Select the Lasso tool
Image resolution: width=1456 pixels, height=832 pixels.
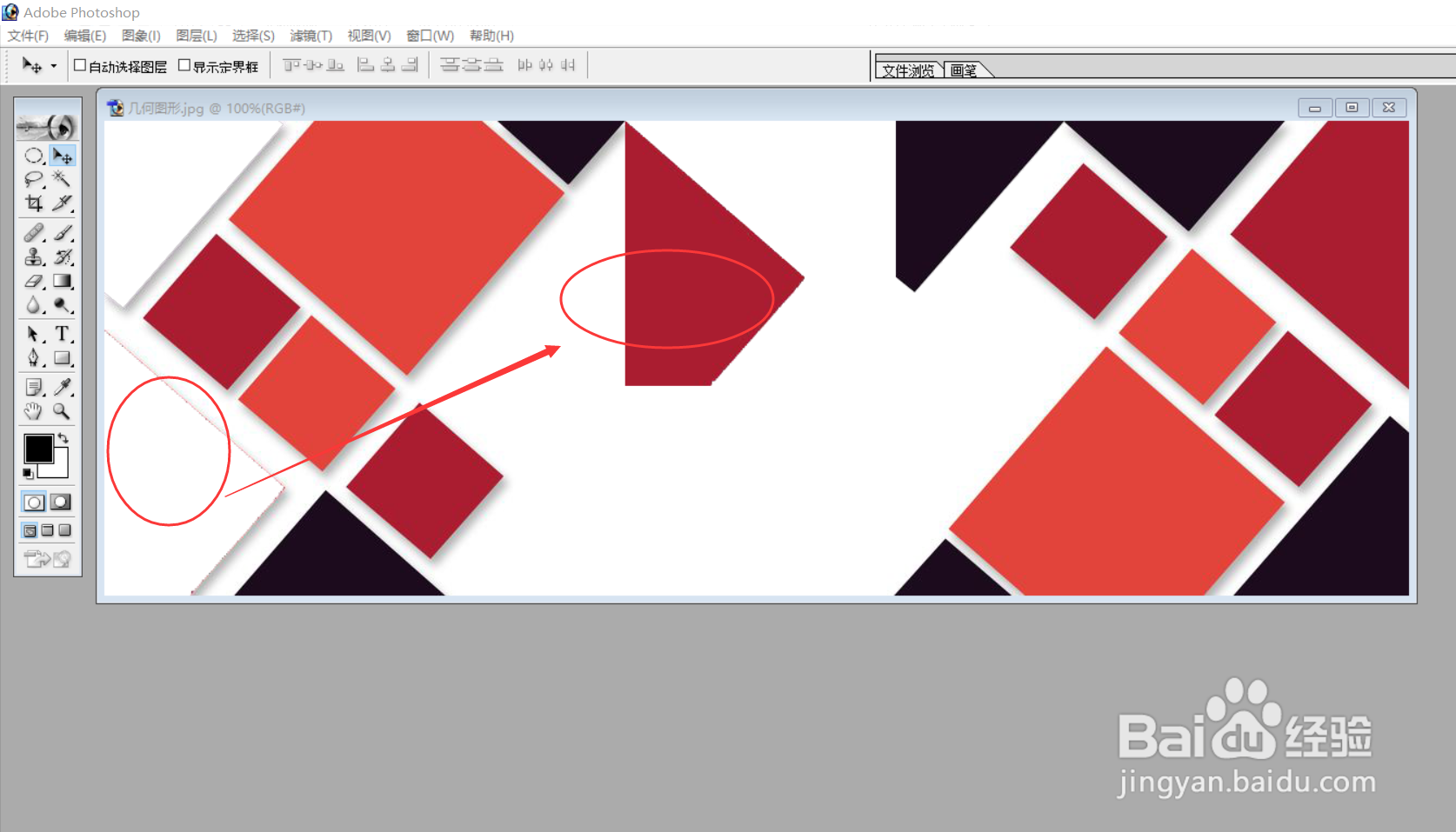pos(34,179)
